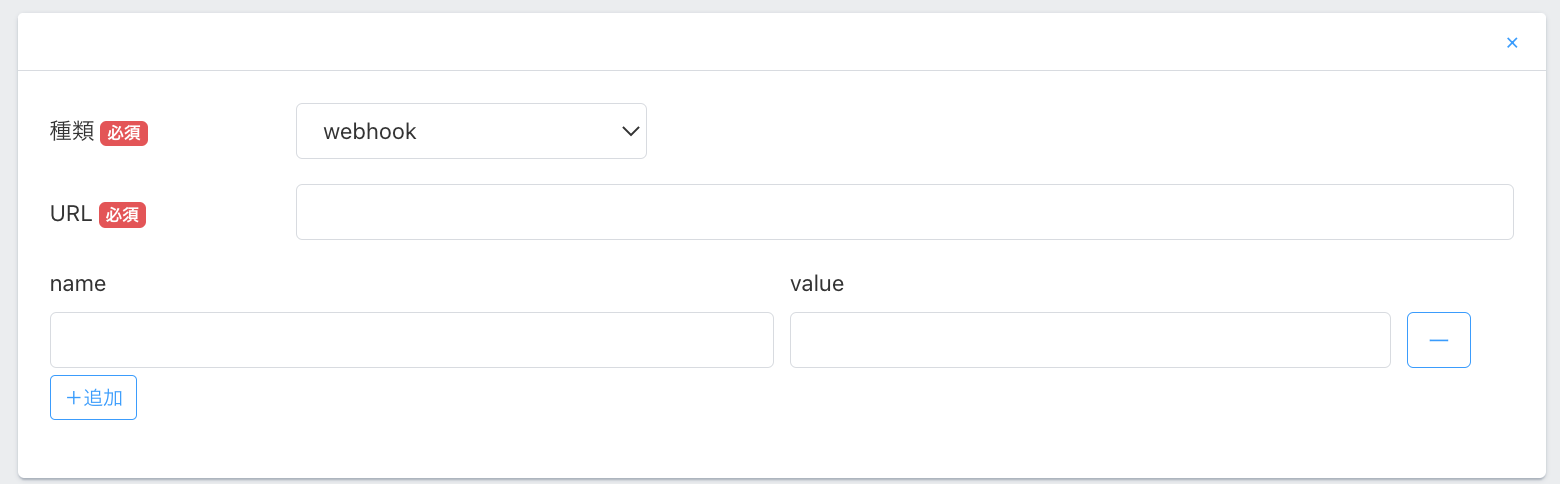The height and width of the screenshot is (484, 1560).
Task: Click the red 必須 badge beside URL
Action: pos(122,215)
